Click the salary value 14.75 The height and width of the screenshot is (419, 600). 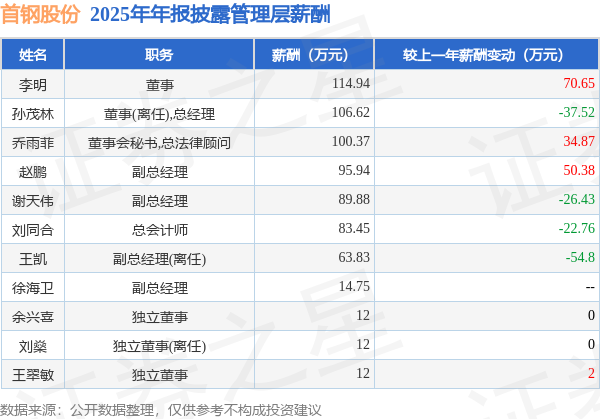(354, 286)
